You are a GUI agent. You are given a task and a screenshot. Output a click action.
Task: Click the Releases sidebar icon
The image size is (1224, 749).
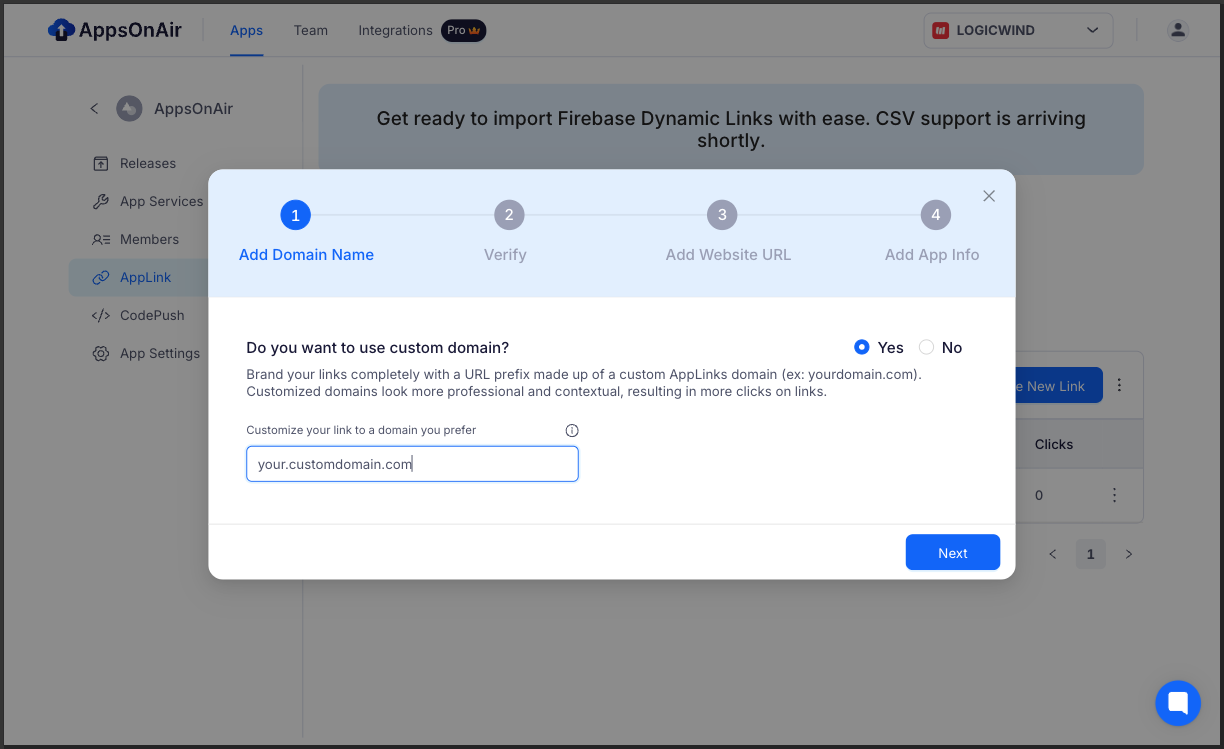101,163
